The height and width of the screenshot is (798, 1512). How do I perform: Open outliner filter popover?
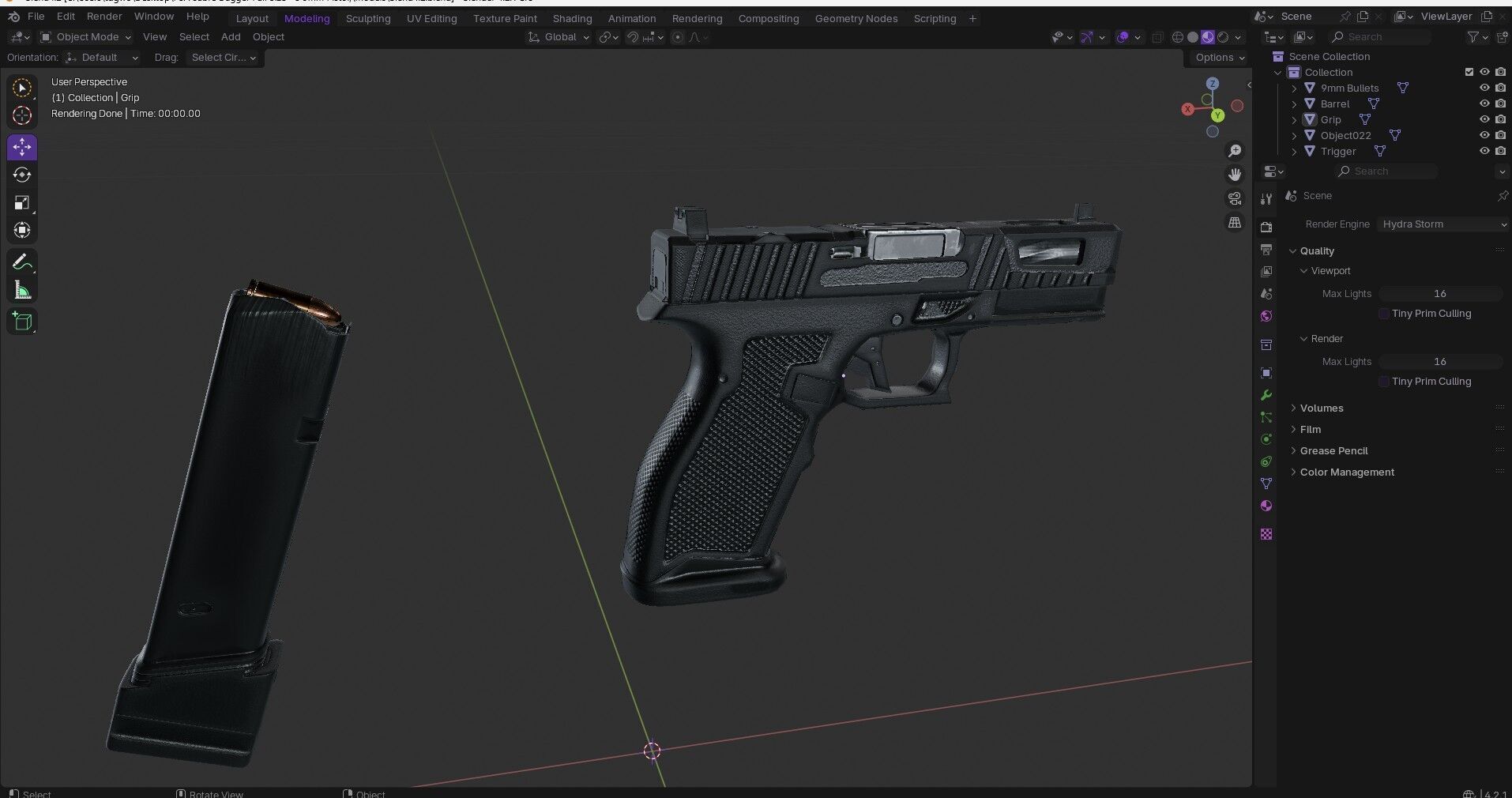(x=1476, y=37)
